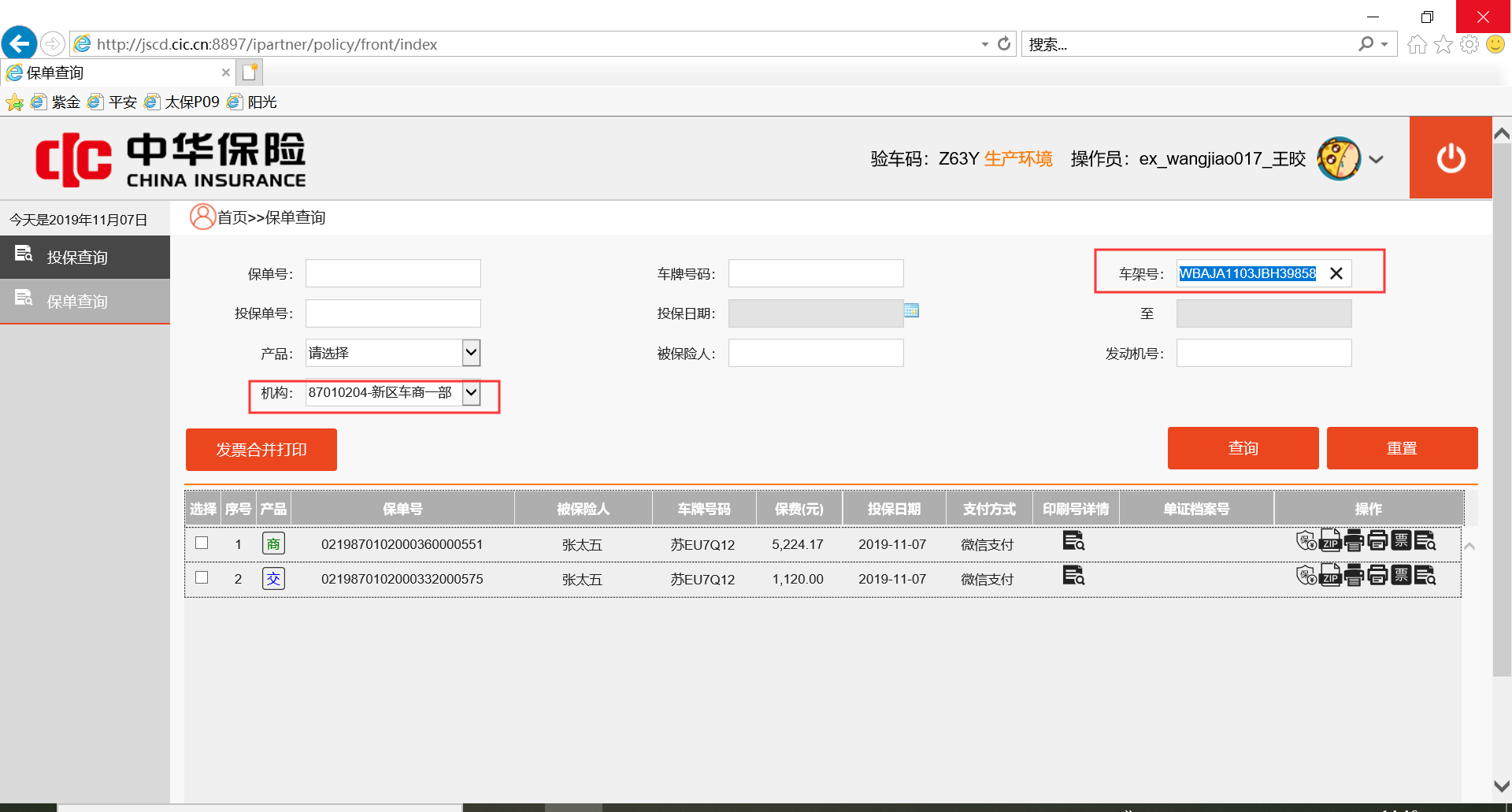Select the checkbox for policy ending 0575
This screenshot has height=812, width=1512.
pyautogui.click(x=202, y=577)
